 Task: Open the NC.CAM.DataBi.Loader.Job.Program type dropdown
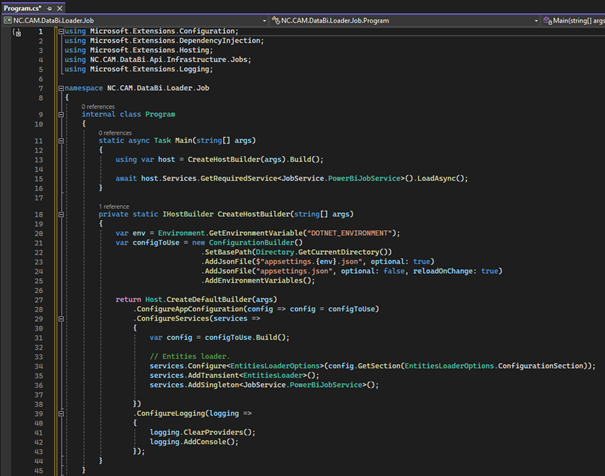click(535, 20)
